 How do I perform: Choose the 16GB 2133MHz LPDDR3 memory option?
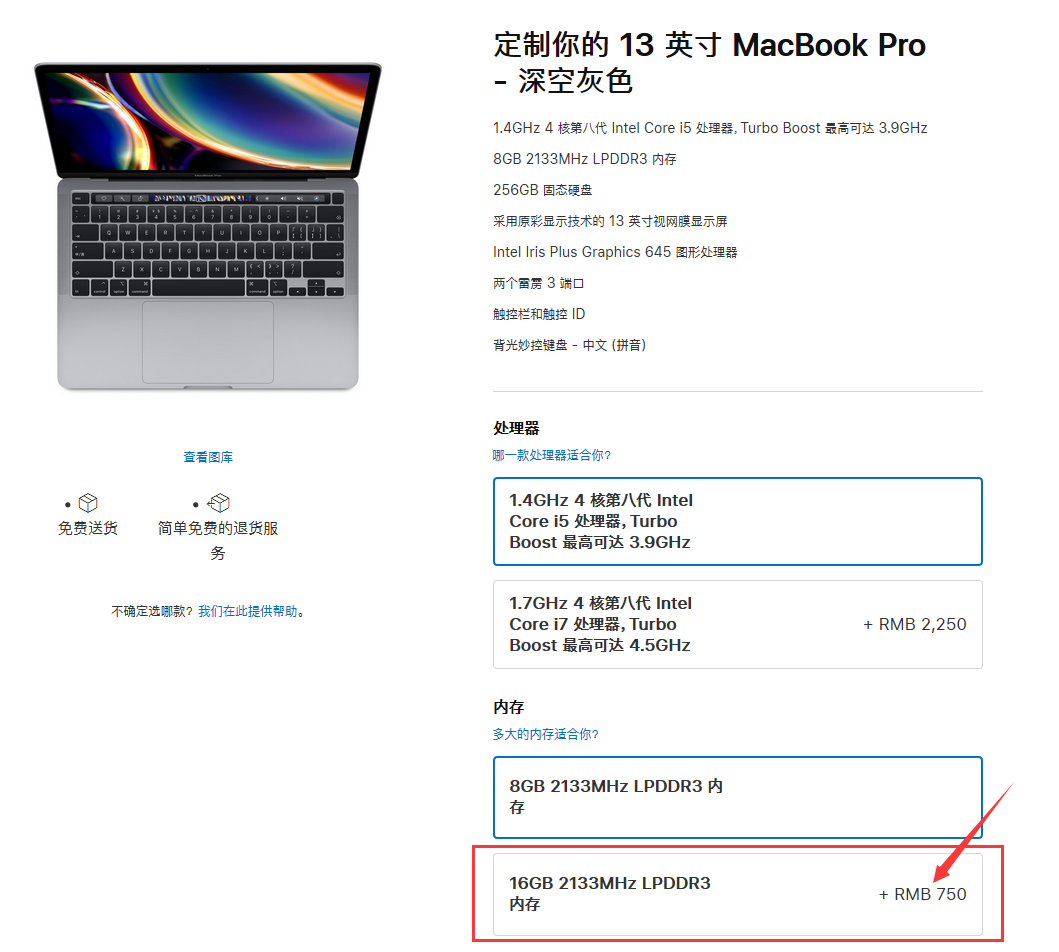738,894
